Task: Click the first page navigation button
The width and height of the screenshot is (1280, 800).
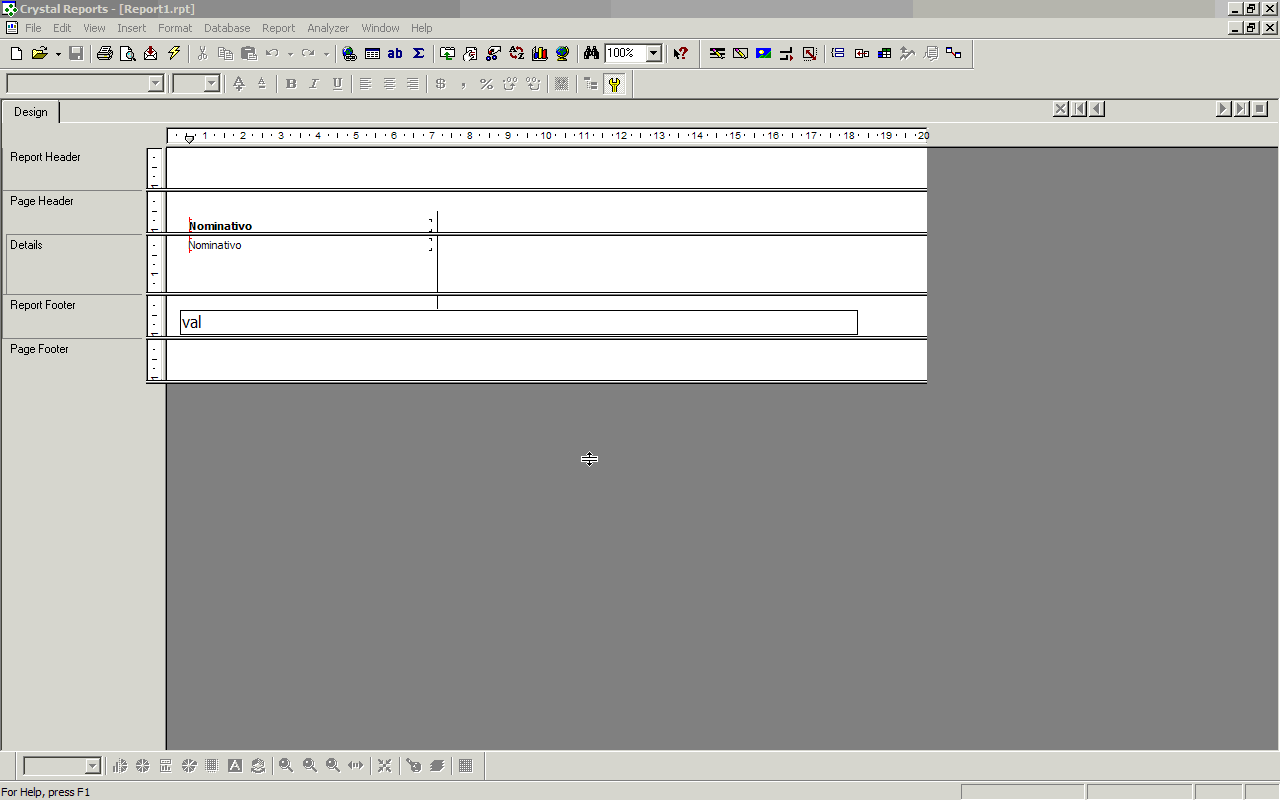Action: [1079, 109]
